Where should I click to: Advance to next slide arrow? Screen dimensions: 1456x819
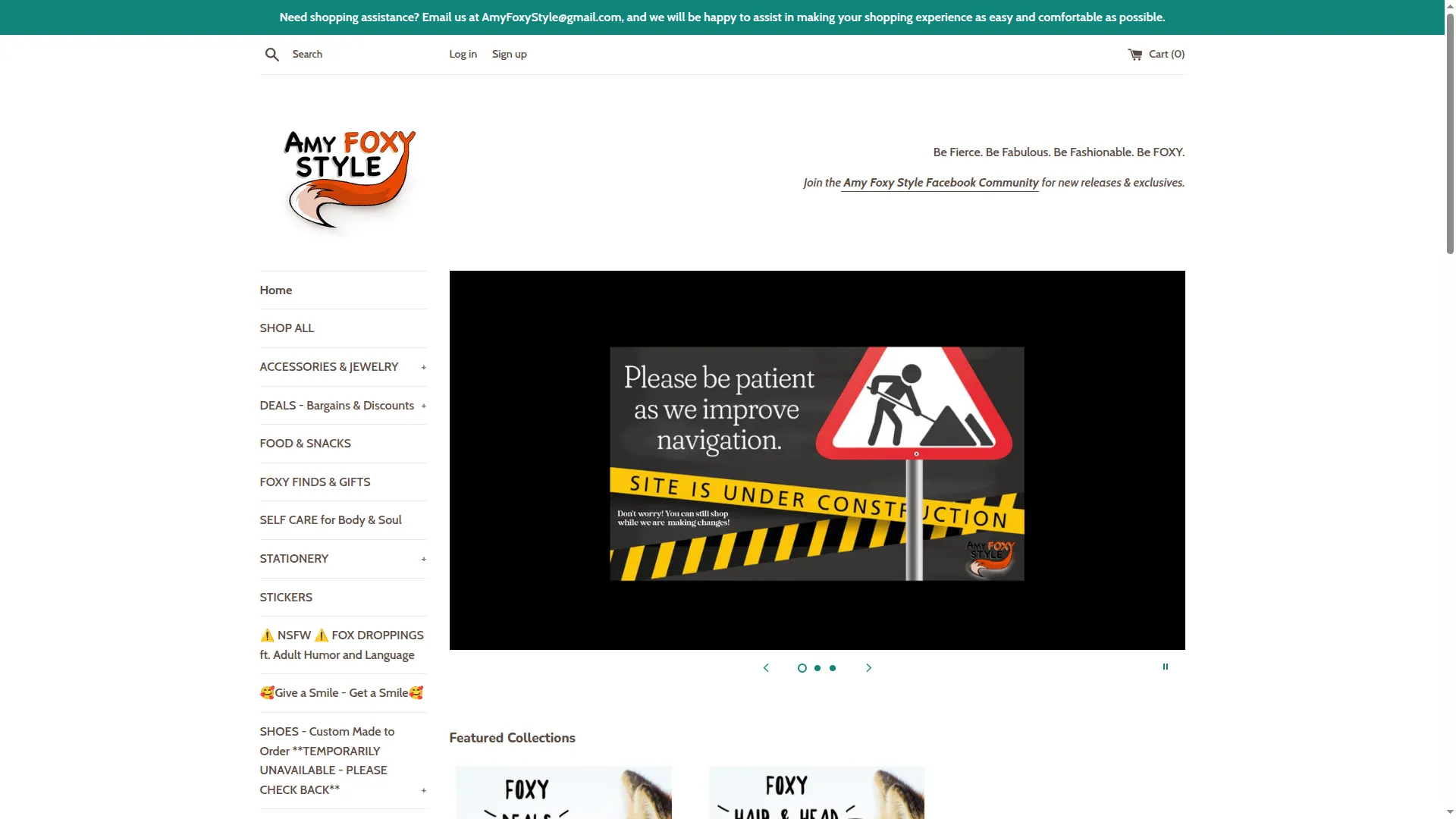[869, 668]
